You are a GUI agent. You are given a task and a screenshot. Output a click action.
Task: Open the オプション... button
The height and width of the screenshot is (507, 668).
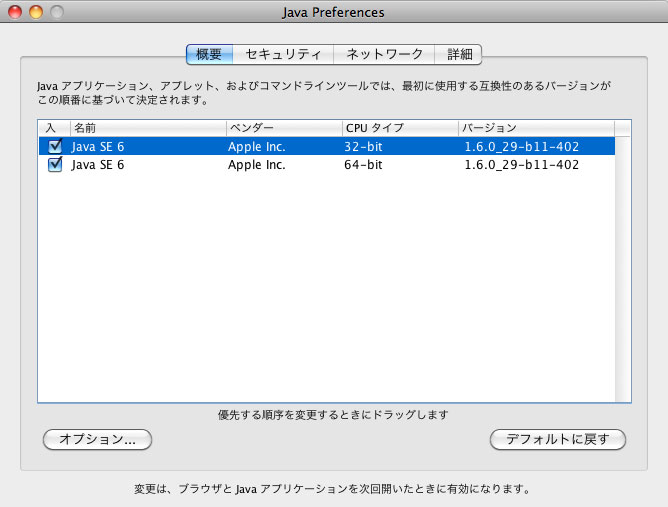tap(97, 439)
